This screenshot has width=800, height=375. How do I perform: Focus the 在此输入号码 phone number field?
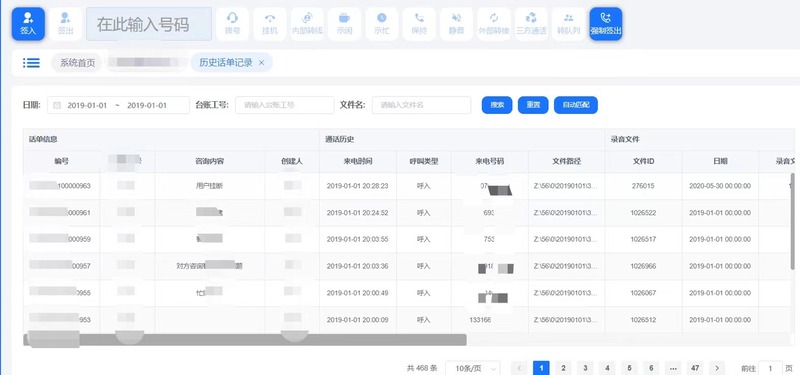pos(148,24)
